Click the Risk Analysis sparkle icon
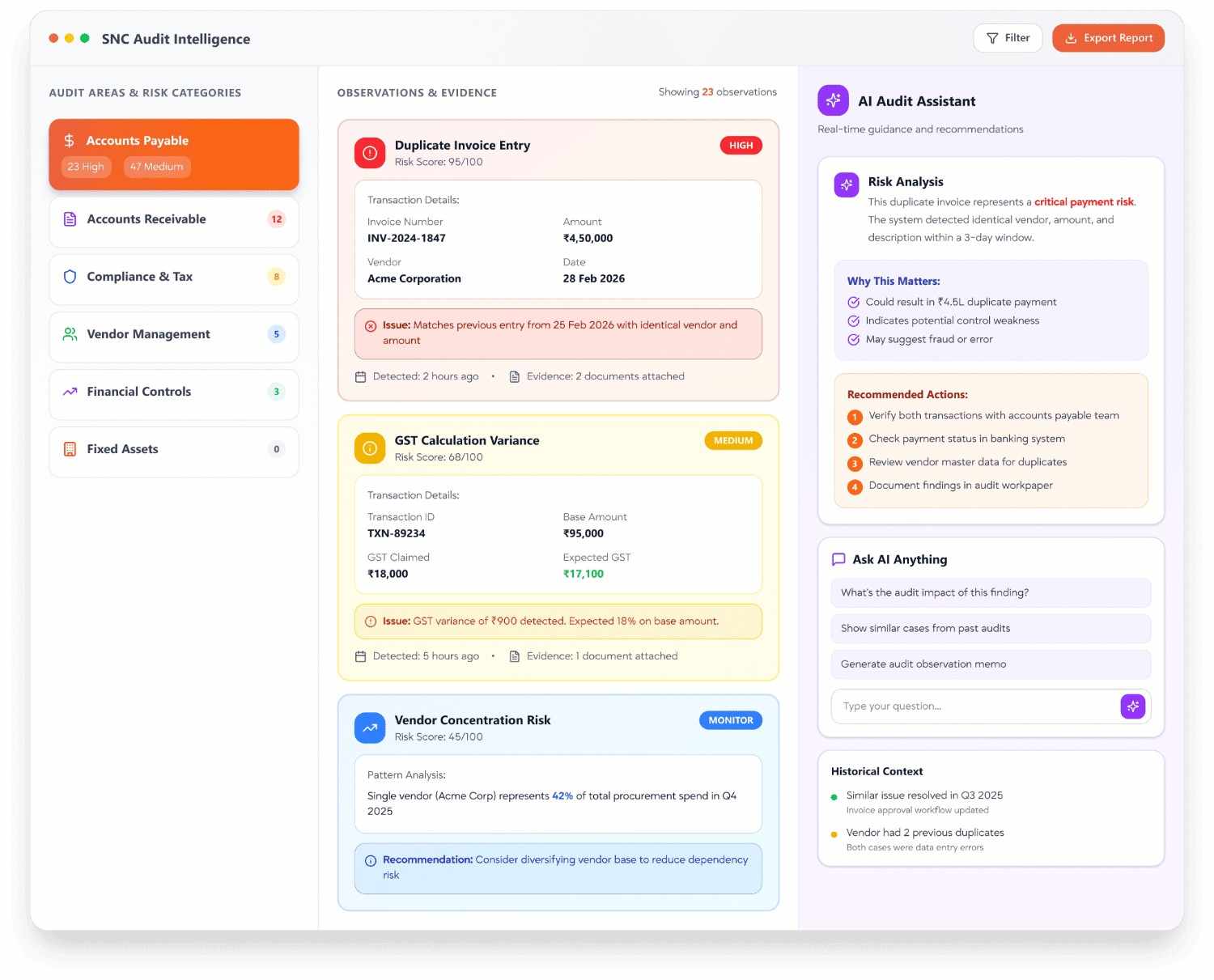Screen dimensions: 1214x980 847,185
